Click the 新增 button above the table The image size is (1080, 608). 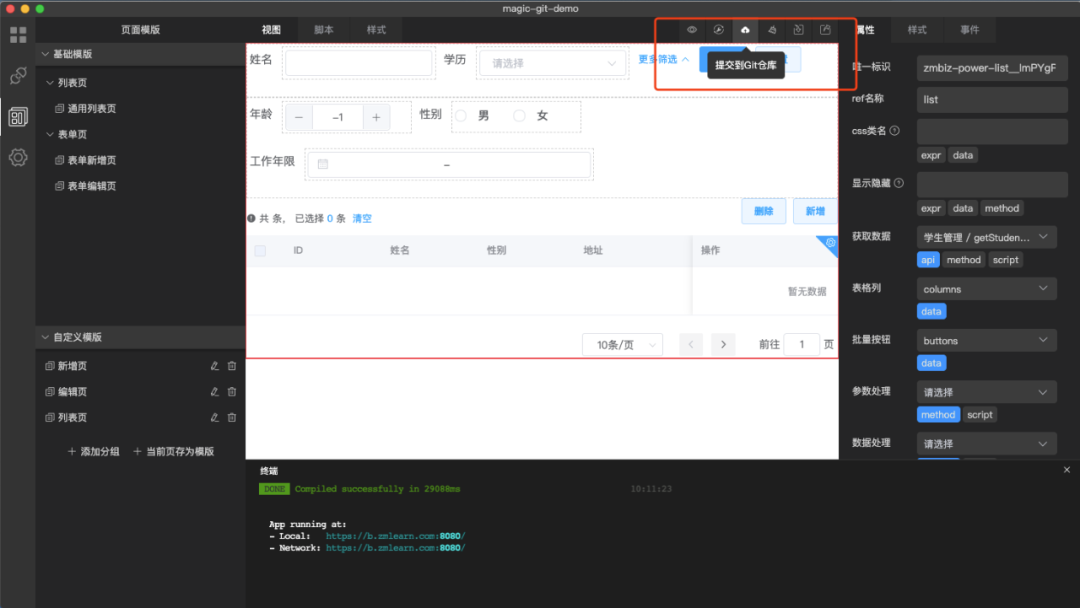click(816, 211)
